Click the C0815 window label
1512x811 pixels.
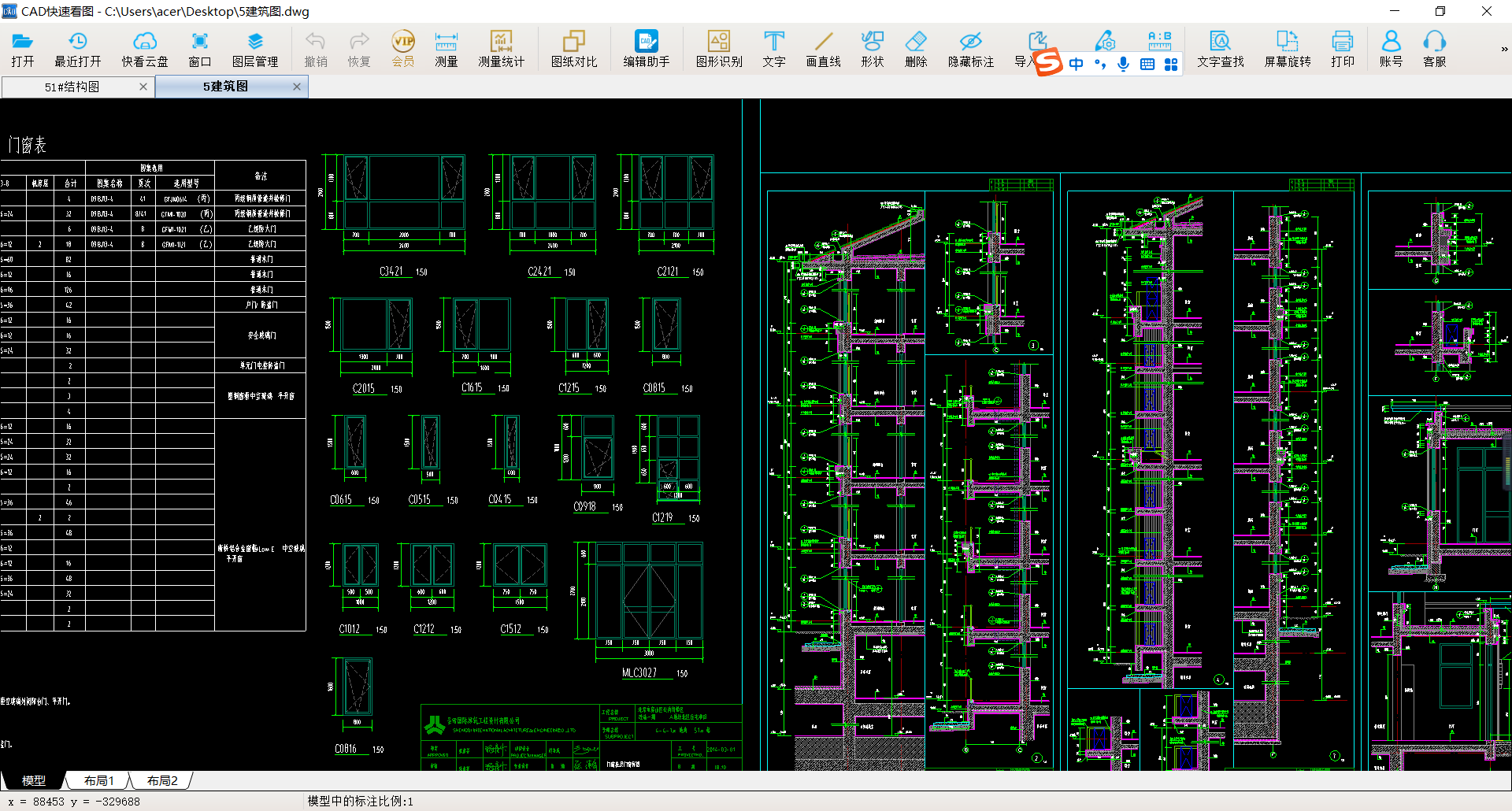654,388
